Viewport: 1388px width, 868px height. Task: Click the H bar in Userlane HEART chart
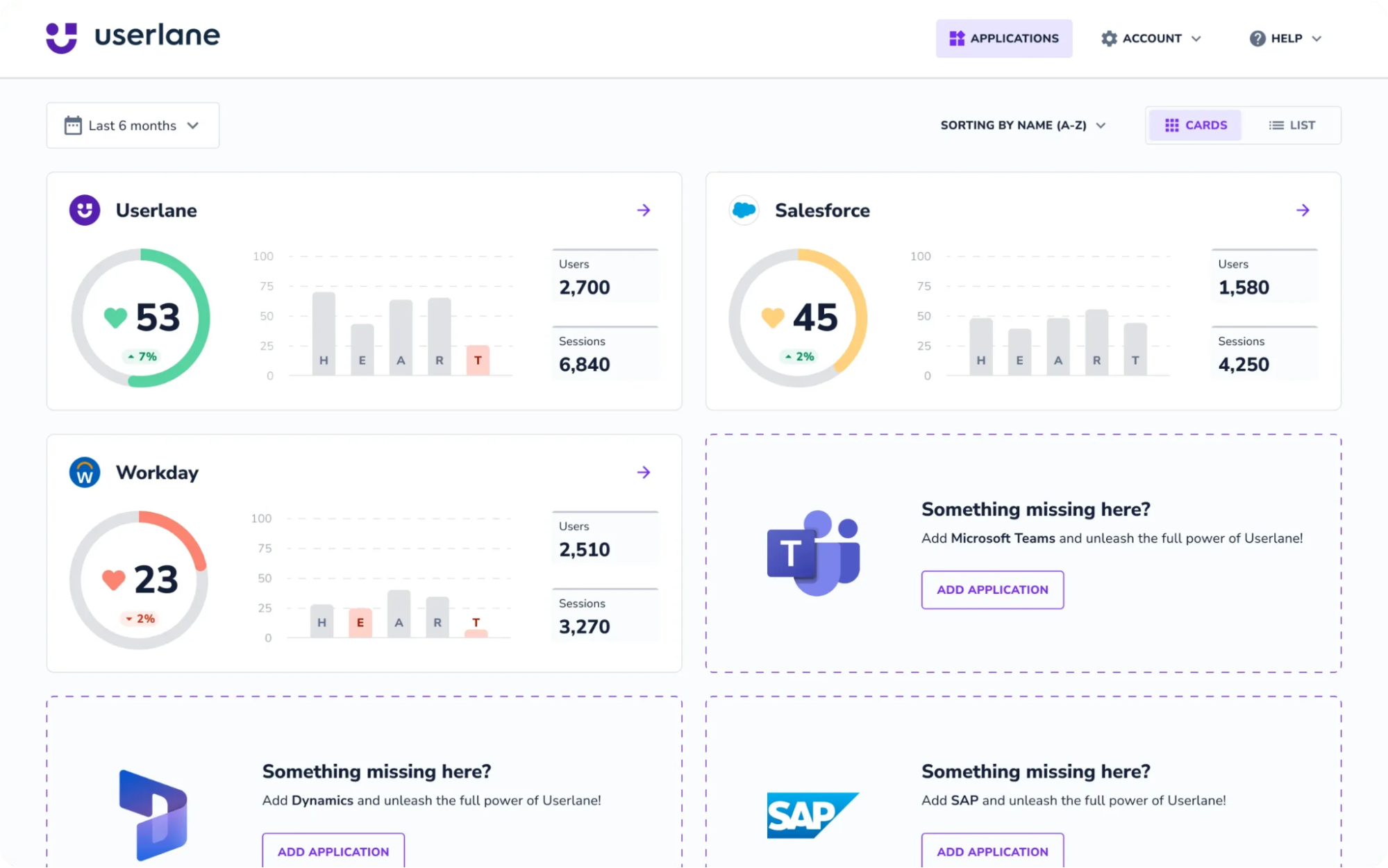pos(324,334)
